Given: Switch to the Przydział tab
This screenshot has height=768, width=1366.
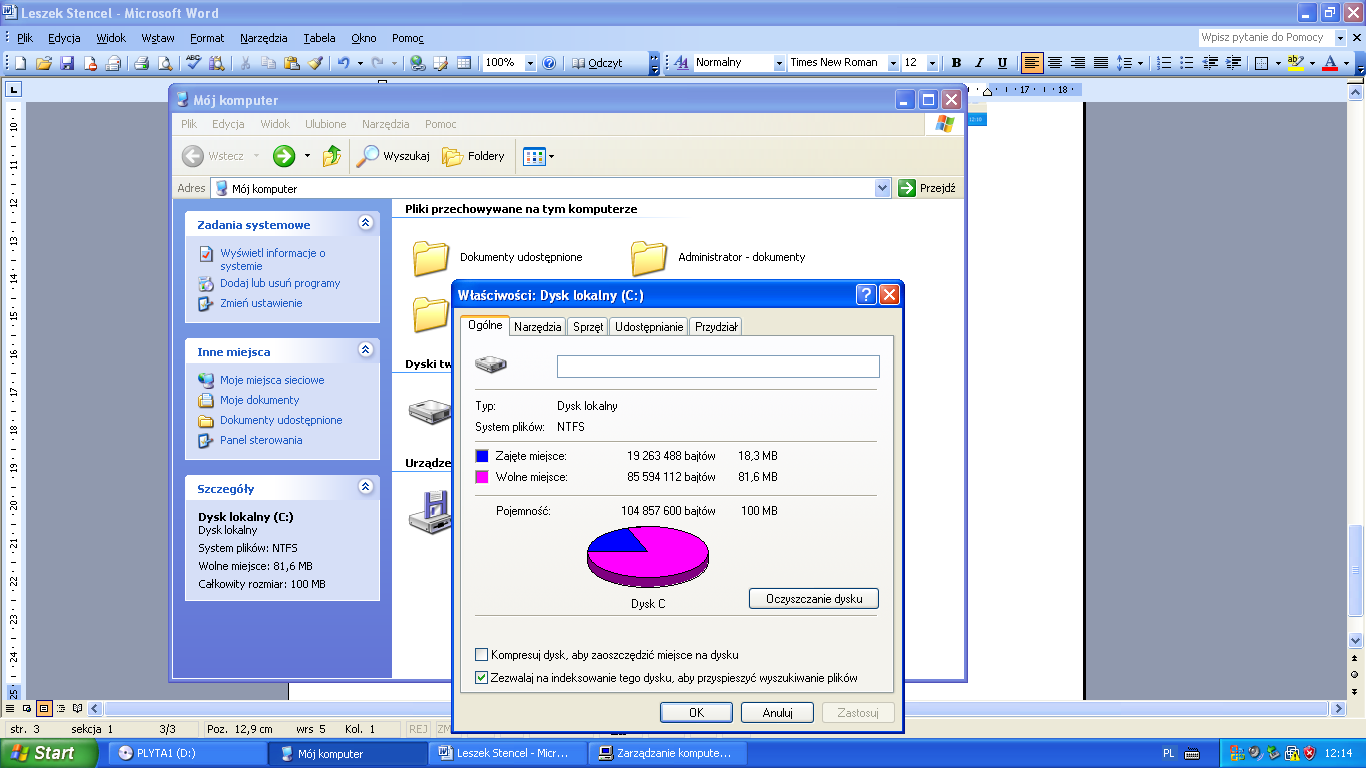Looking at the screenshot, I should point(716,327).
